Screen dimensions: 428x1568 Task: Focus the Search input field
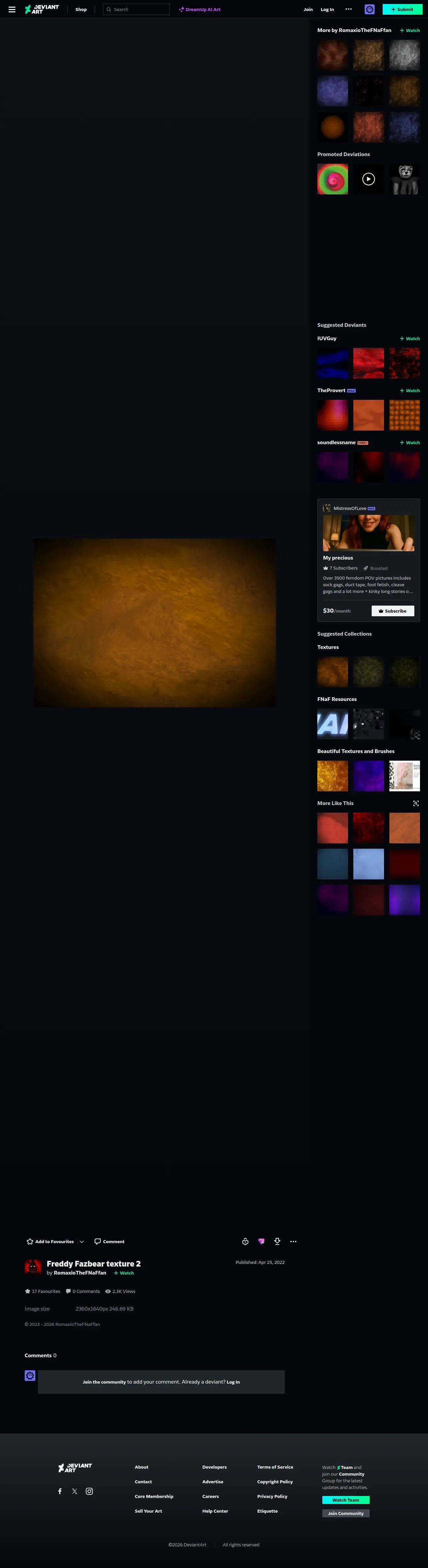(136, 9)
